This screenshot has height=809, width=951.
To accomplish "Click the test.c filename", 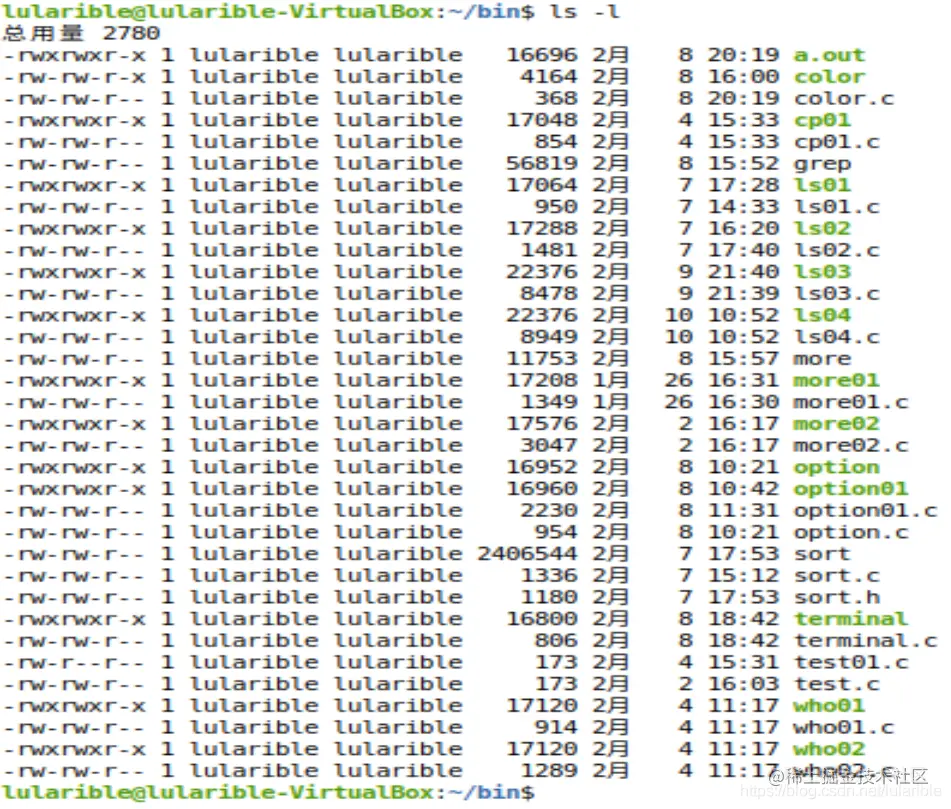I will (836, 684).
